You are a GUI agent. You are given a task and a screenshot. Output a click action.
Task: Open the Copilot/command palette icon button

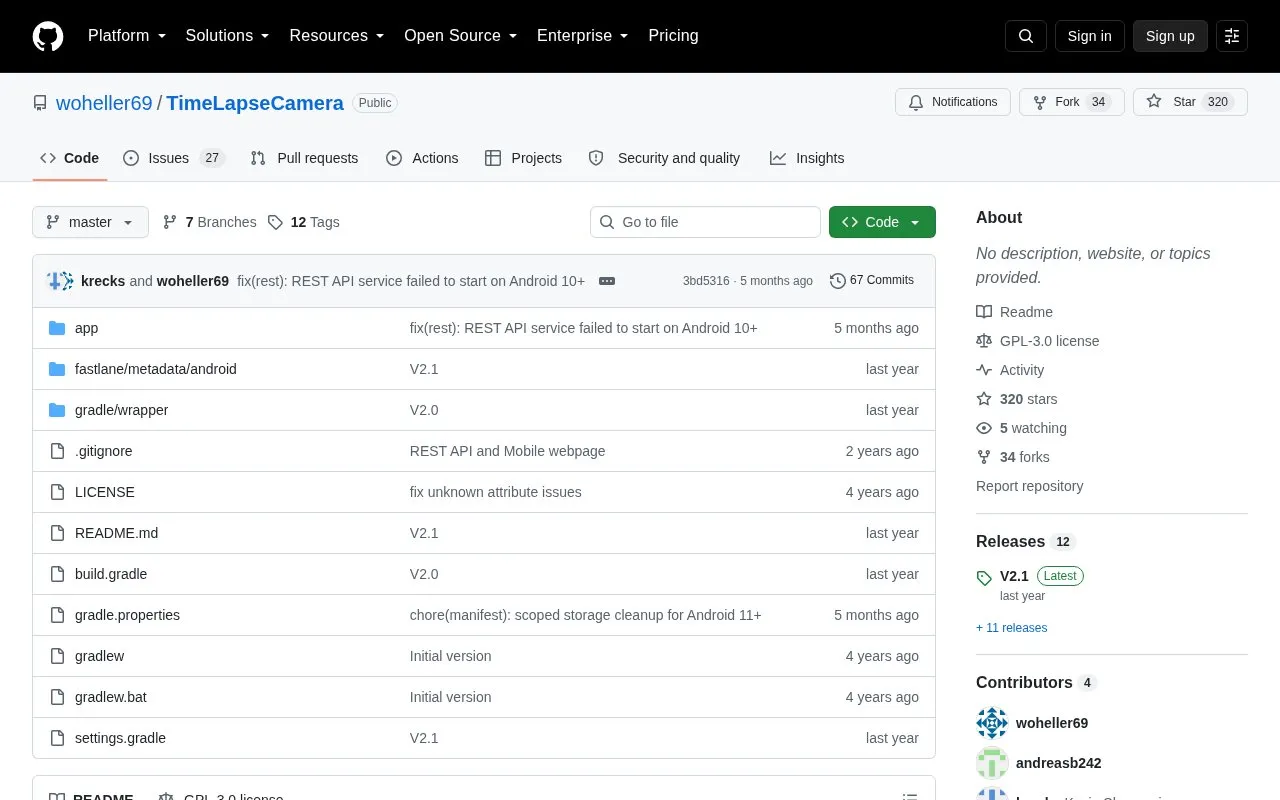(1232, 36)
